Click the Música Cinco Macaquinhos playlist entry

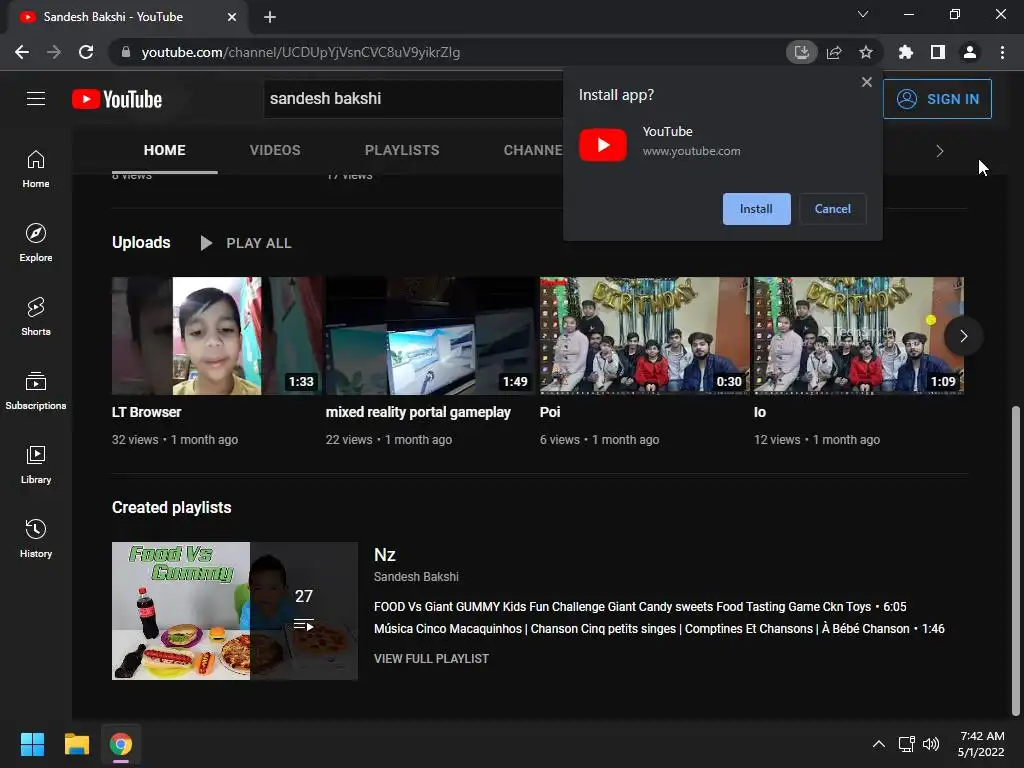[x=659, y=629]
